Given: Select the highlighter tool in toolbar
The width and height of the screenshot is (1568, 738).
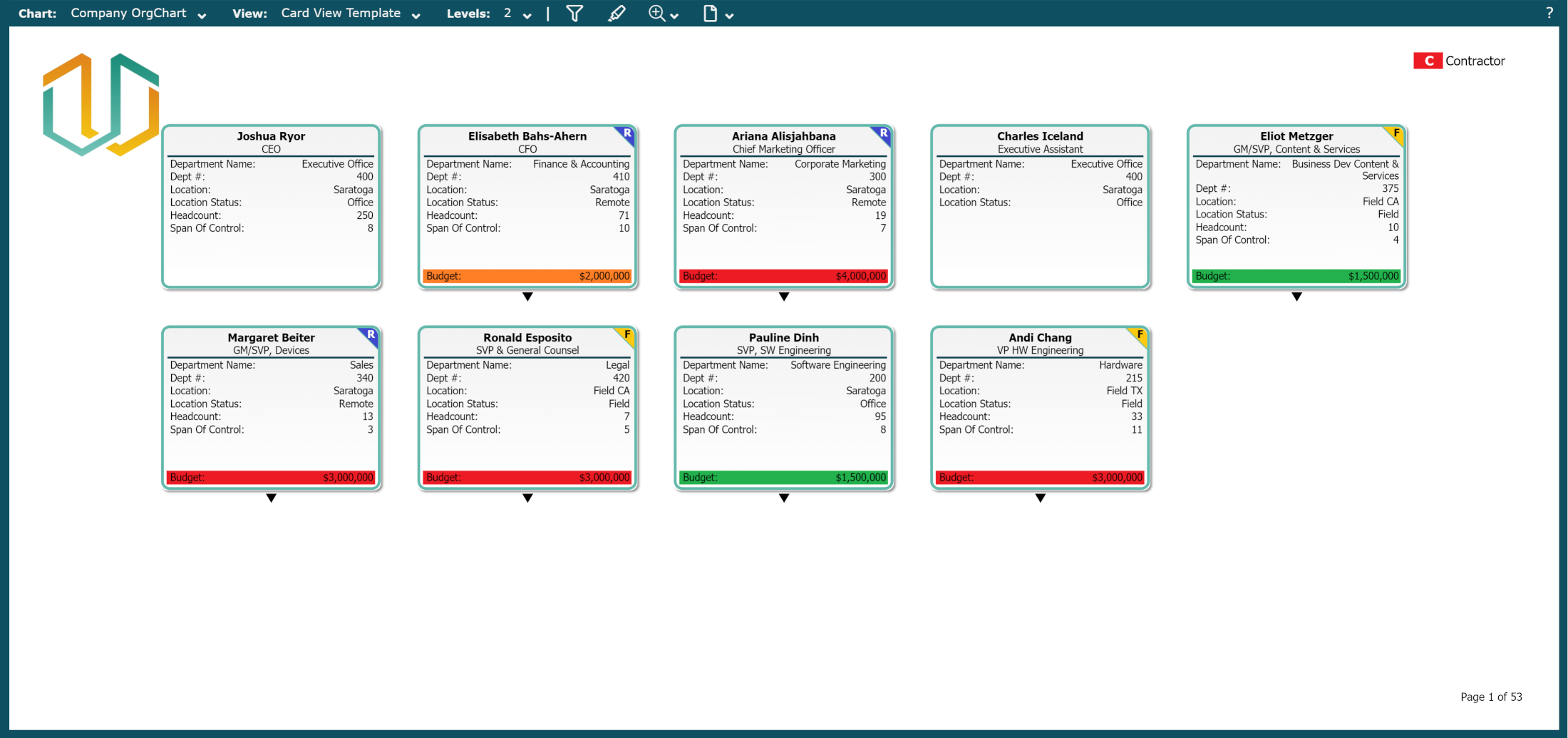Looking at the screenshot, I should click(x=617, y=14).
